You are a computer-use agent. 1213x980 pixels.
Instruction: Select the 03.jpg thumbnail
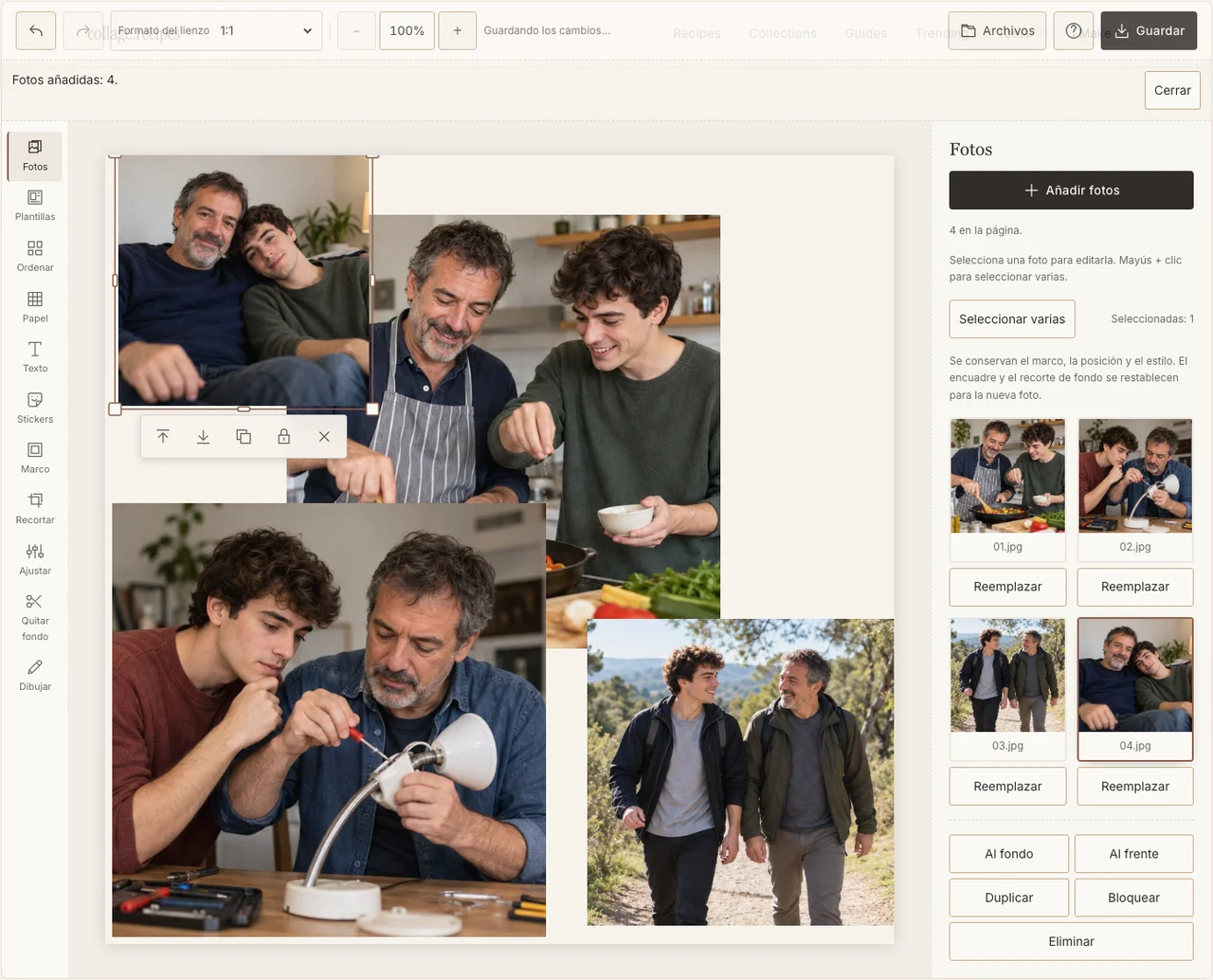pyautogui.click(x=1007, y=689)
